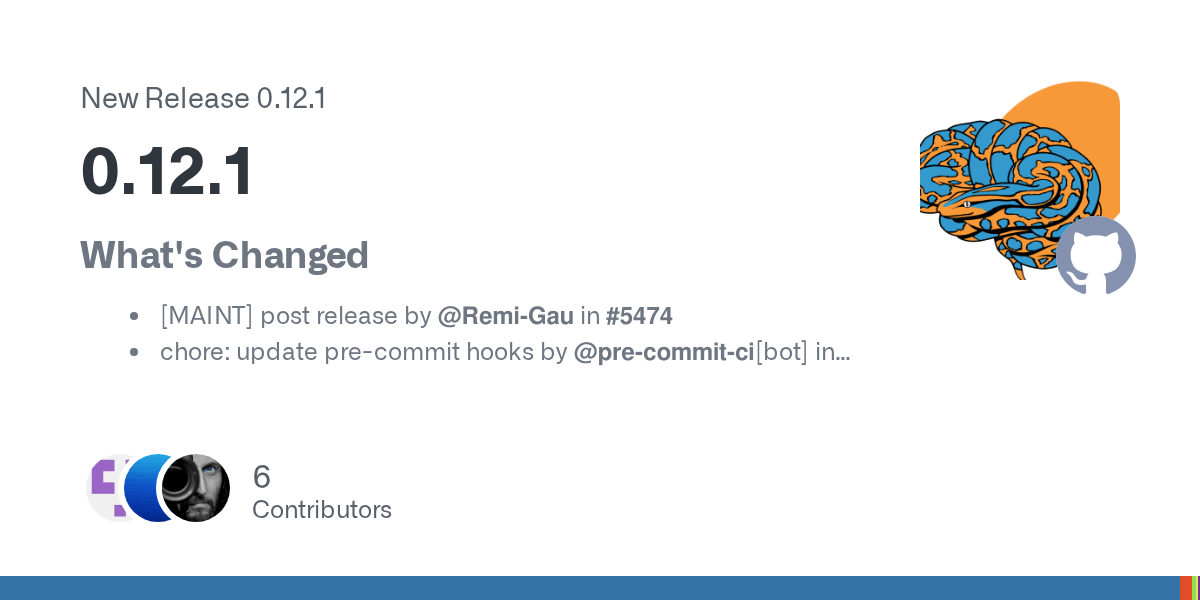Click the number 6 contributor count
1200x600 pixels.
[x=262, y=476]
